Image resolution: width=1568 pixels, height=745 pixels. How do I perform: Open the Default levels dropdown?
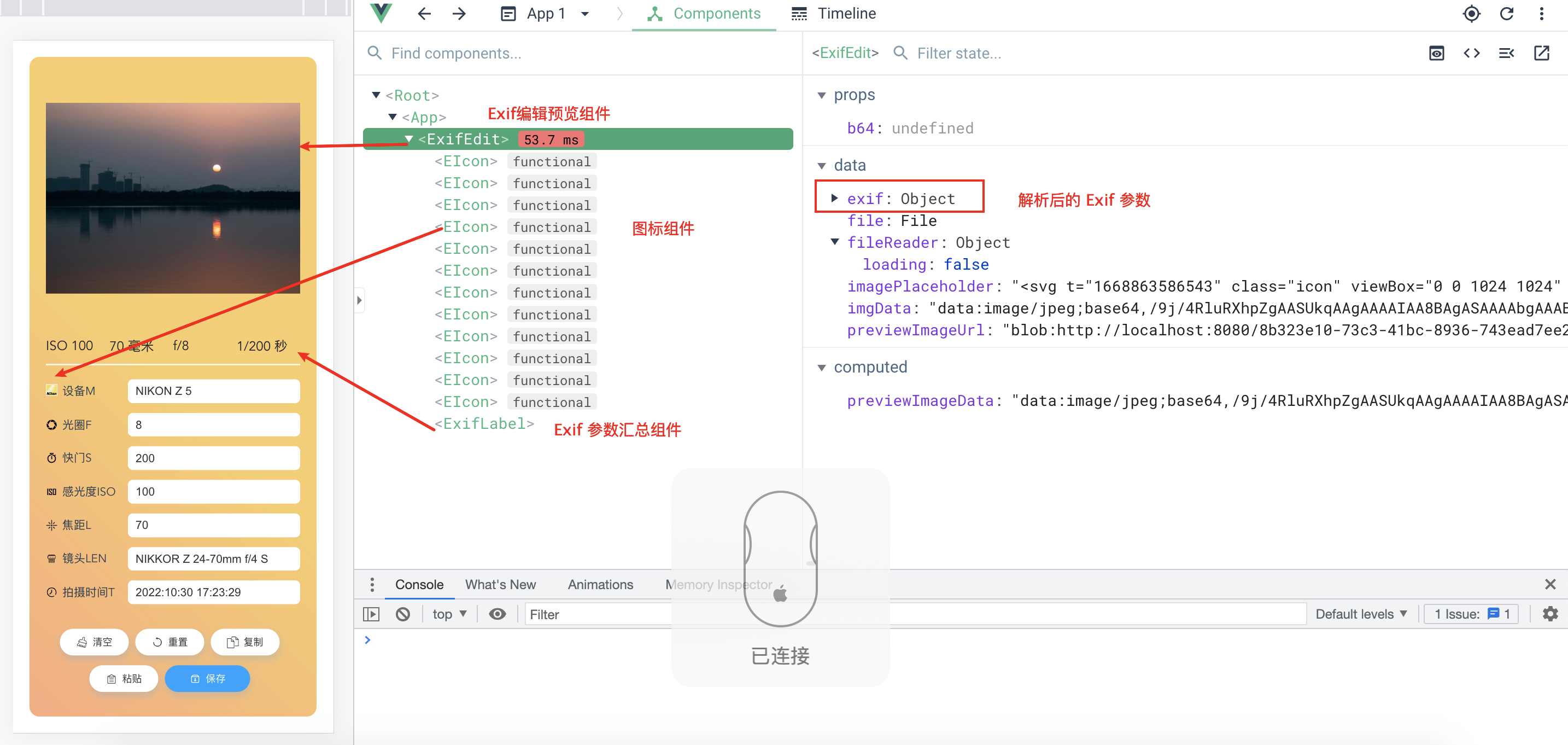tap(1361, 614)
